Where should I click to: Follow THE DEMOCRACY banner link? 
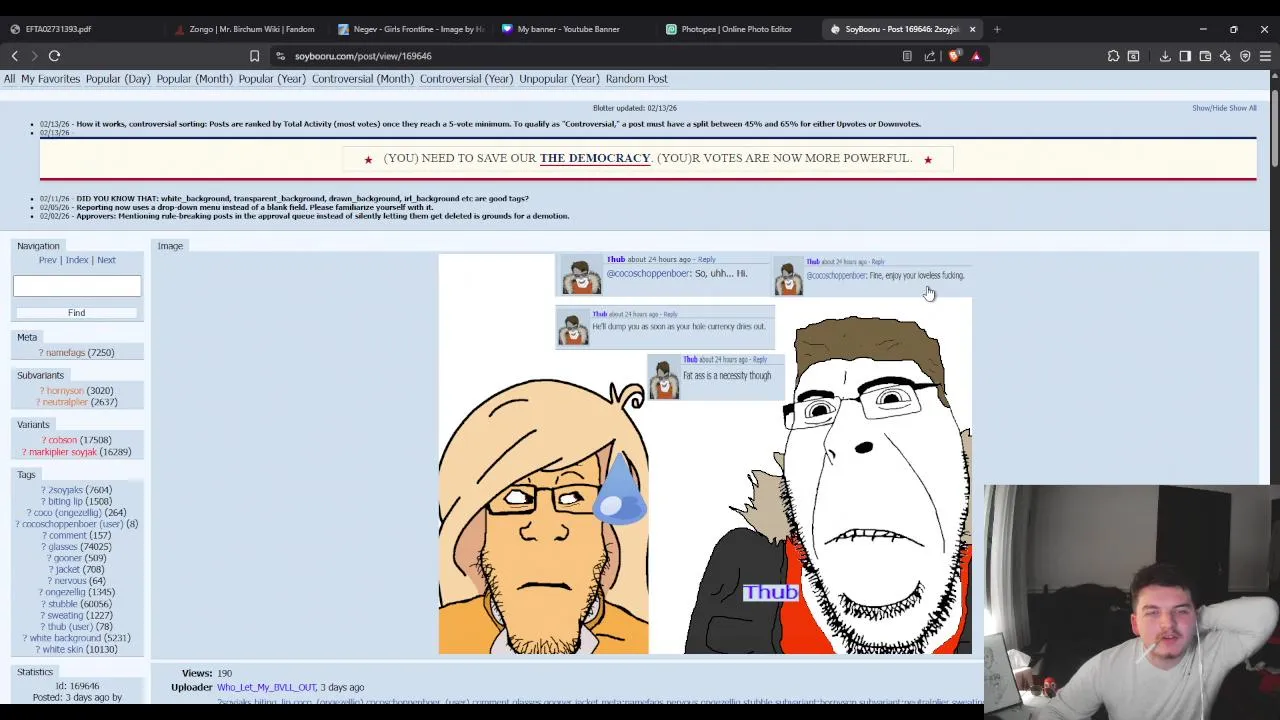pos(595,158)
